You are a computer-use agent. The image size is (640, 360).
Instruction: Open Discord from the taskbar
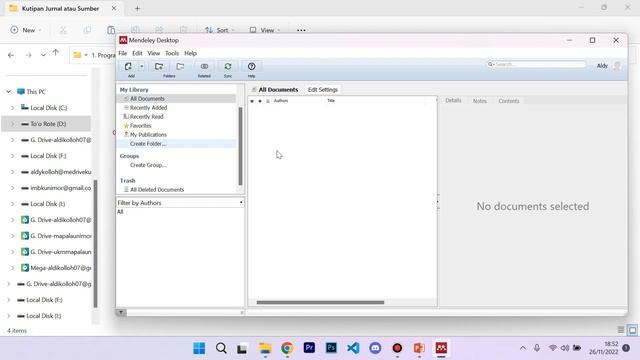coord(375,348)
